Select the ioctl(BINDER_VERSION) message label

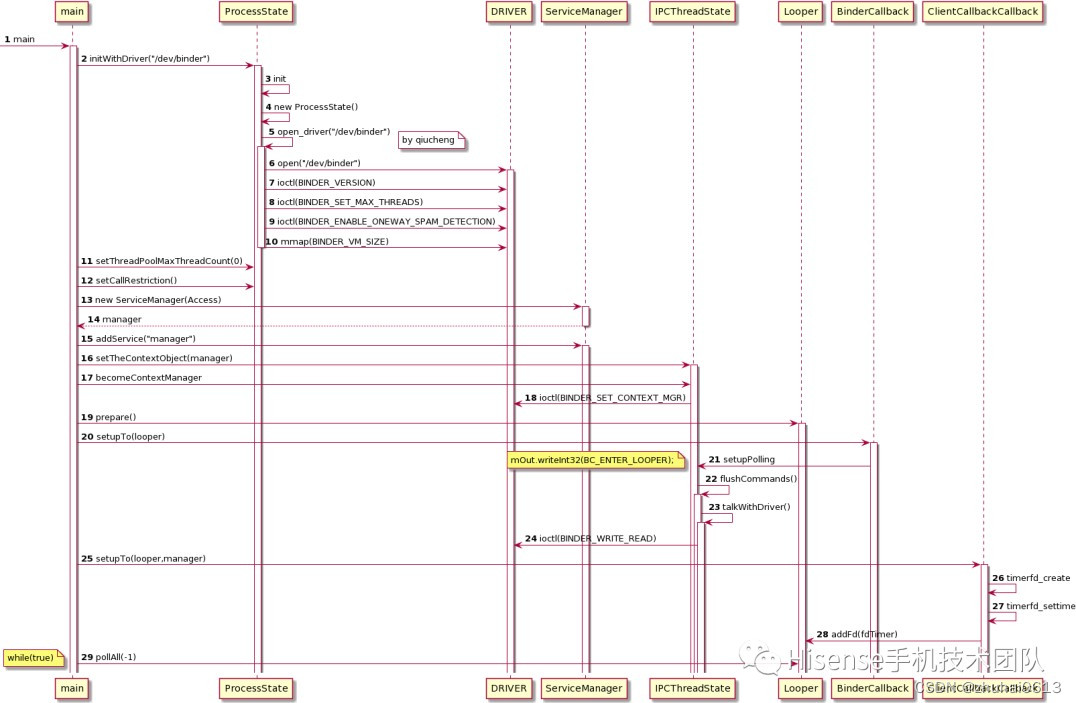click(x=322, y=183)
